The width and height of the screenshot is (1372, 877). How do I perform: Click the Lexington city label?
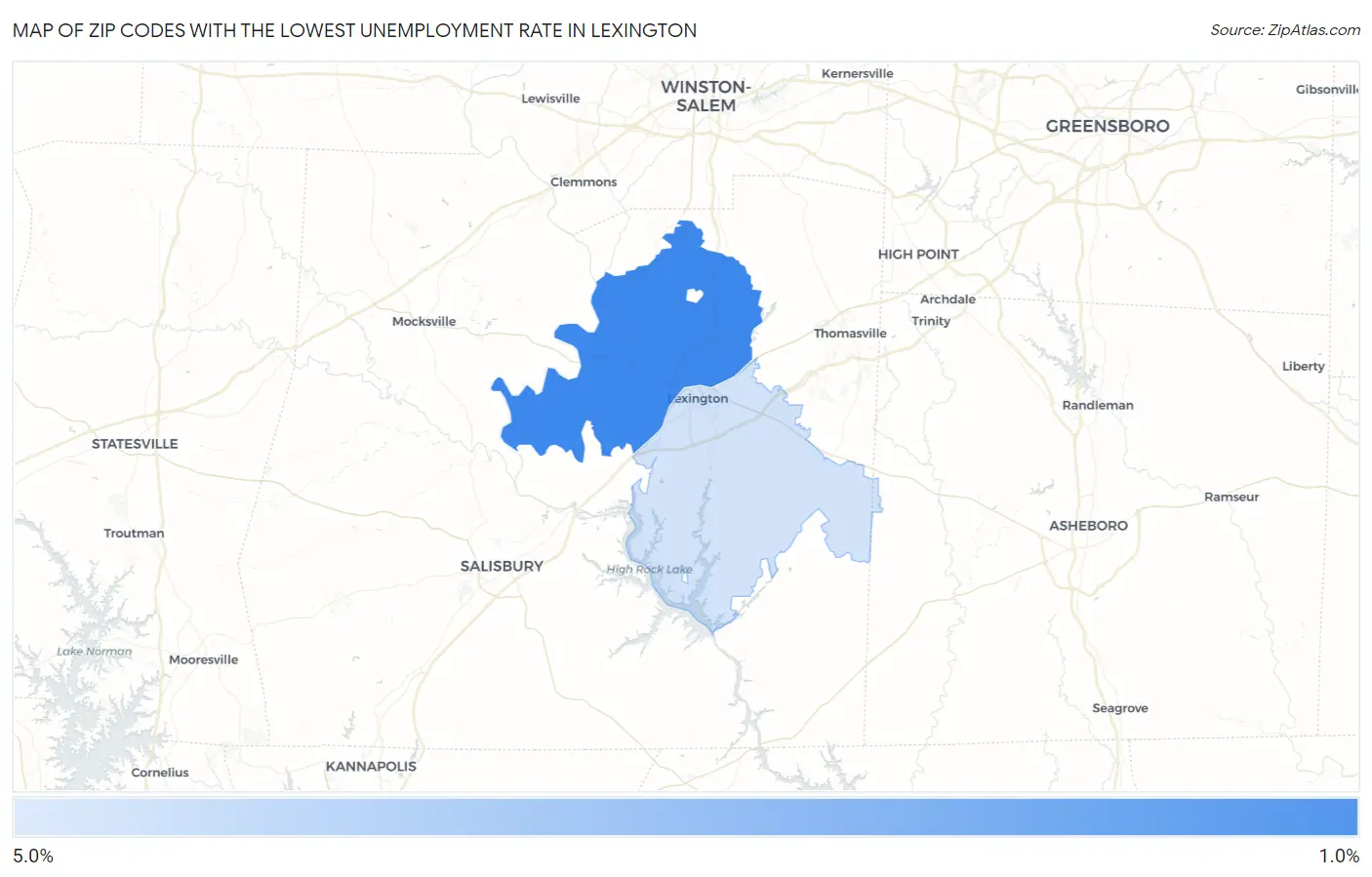pos(699,398)
